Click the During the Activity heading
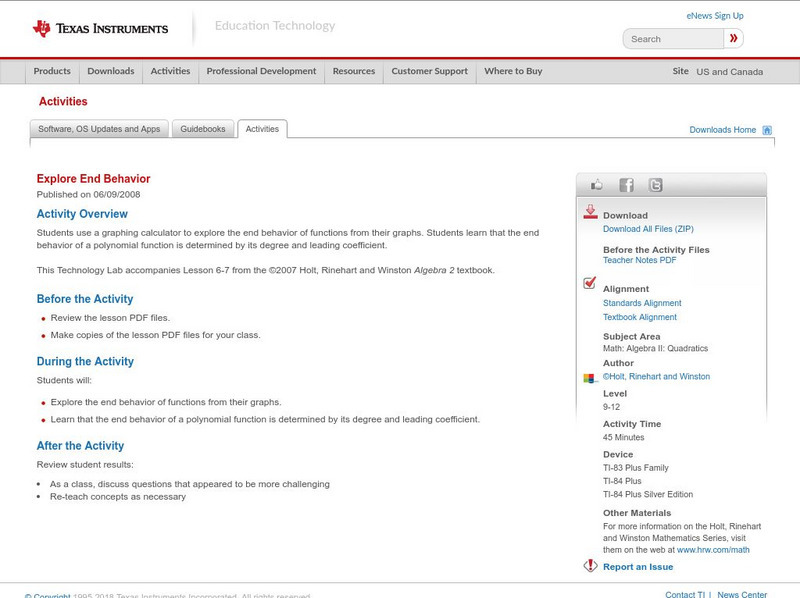Viewport: 800px width, 598px height. pos(85,361)
